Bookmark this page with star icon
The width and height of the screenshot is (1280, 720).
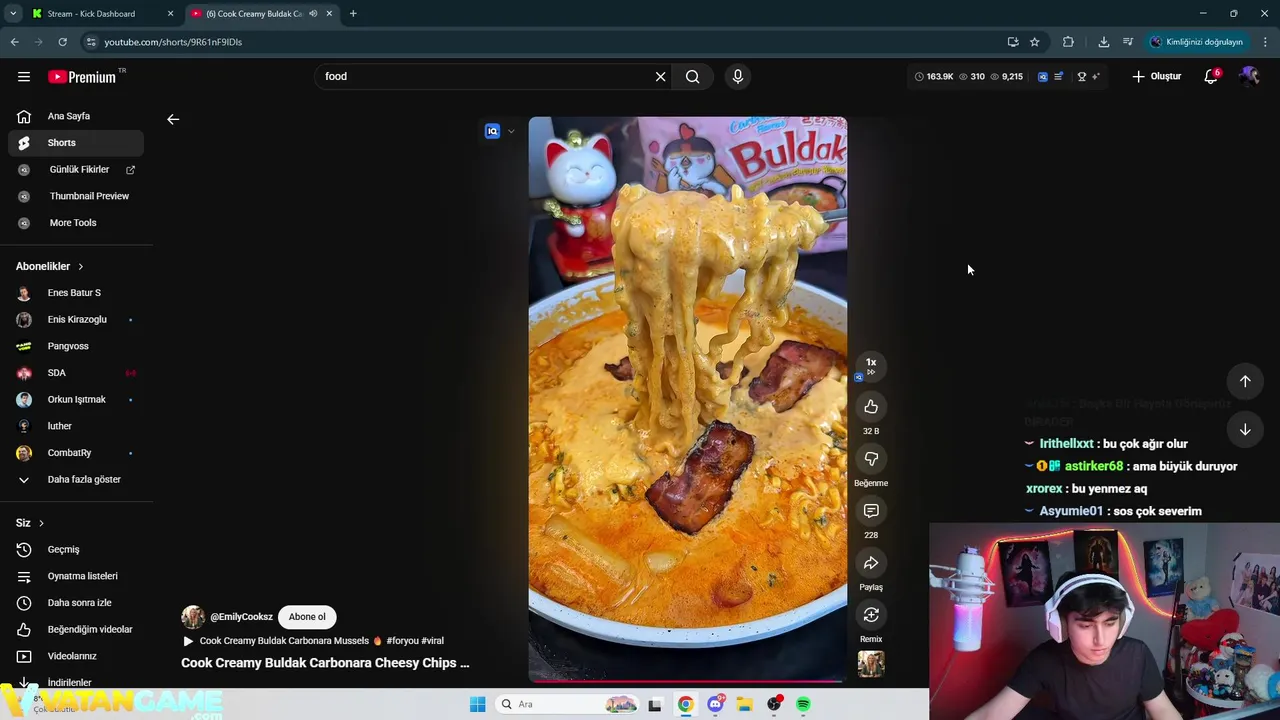[x=1035, y=42]
